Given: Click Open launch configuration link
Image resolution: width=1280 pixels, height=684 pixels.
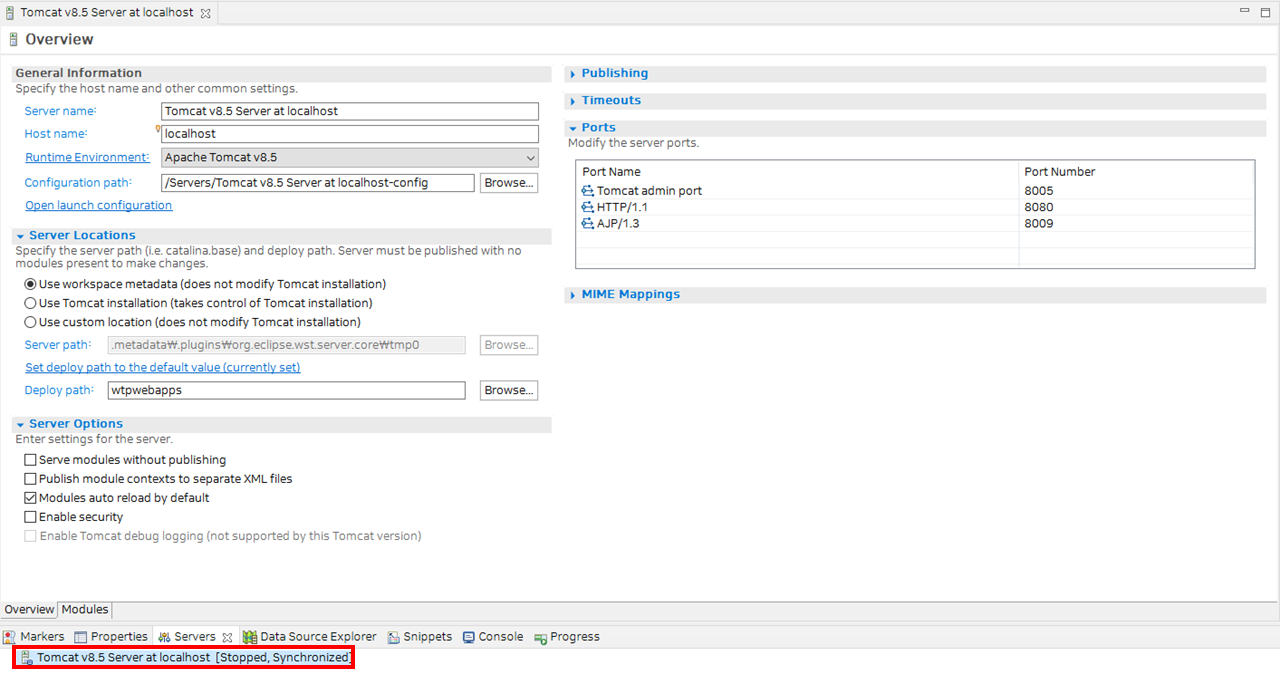Looking at the screenshot, I should (x=98, y=206).
